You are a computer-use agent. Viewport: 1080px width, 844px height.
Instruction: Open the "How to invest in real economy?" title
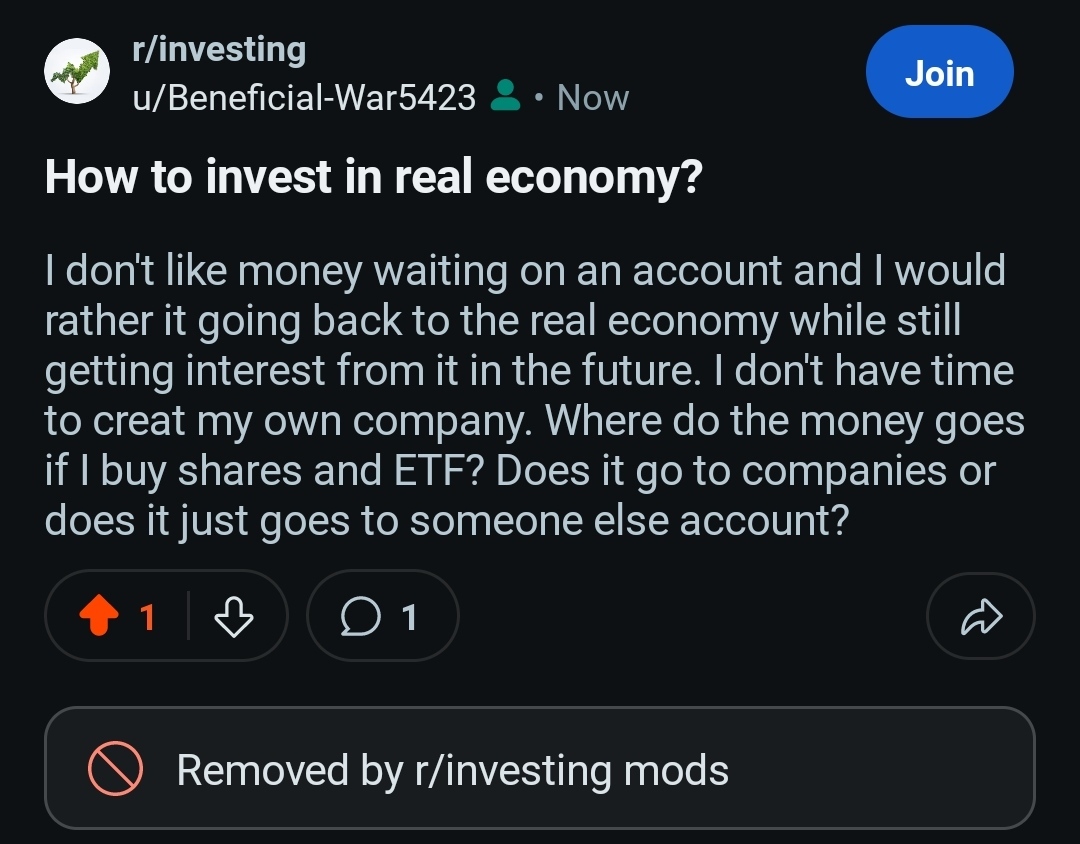pos(374,177)
